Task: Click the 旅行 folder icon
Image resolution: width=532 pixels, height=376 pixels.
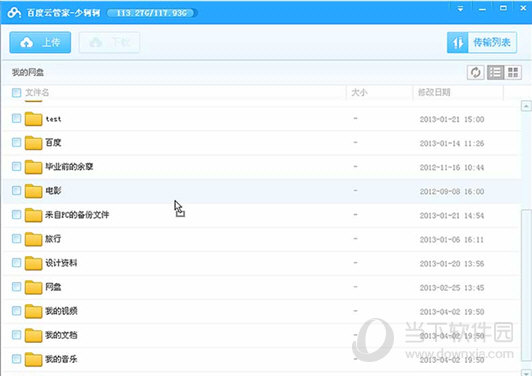Action: pos(33,239)
